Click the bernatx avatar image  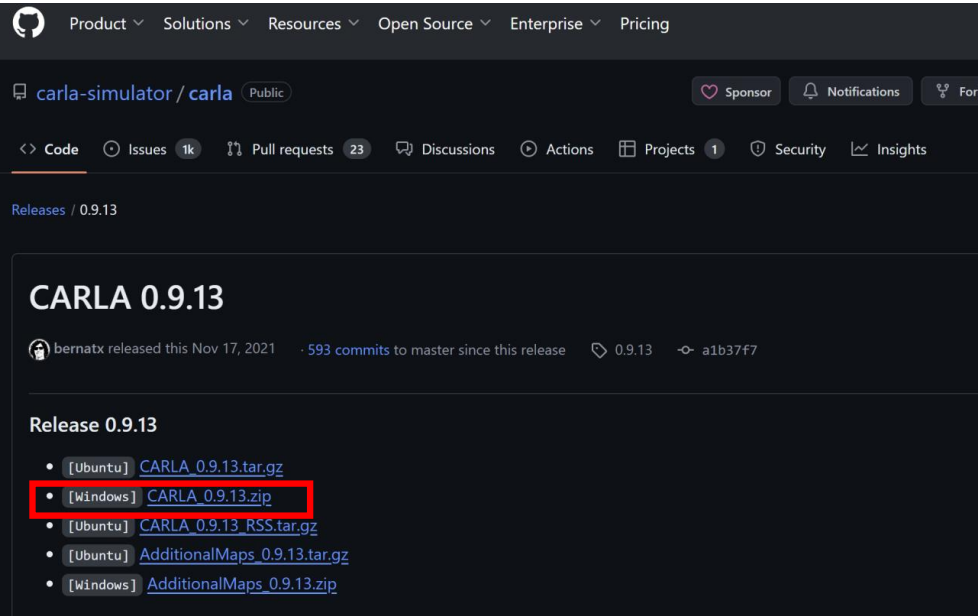click(39, 349)
